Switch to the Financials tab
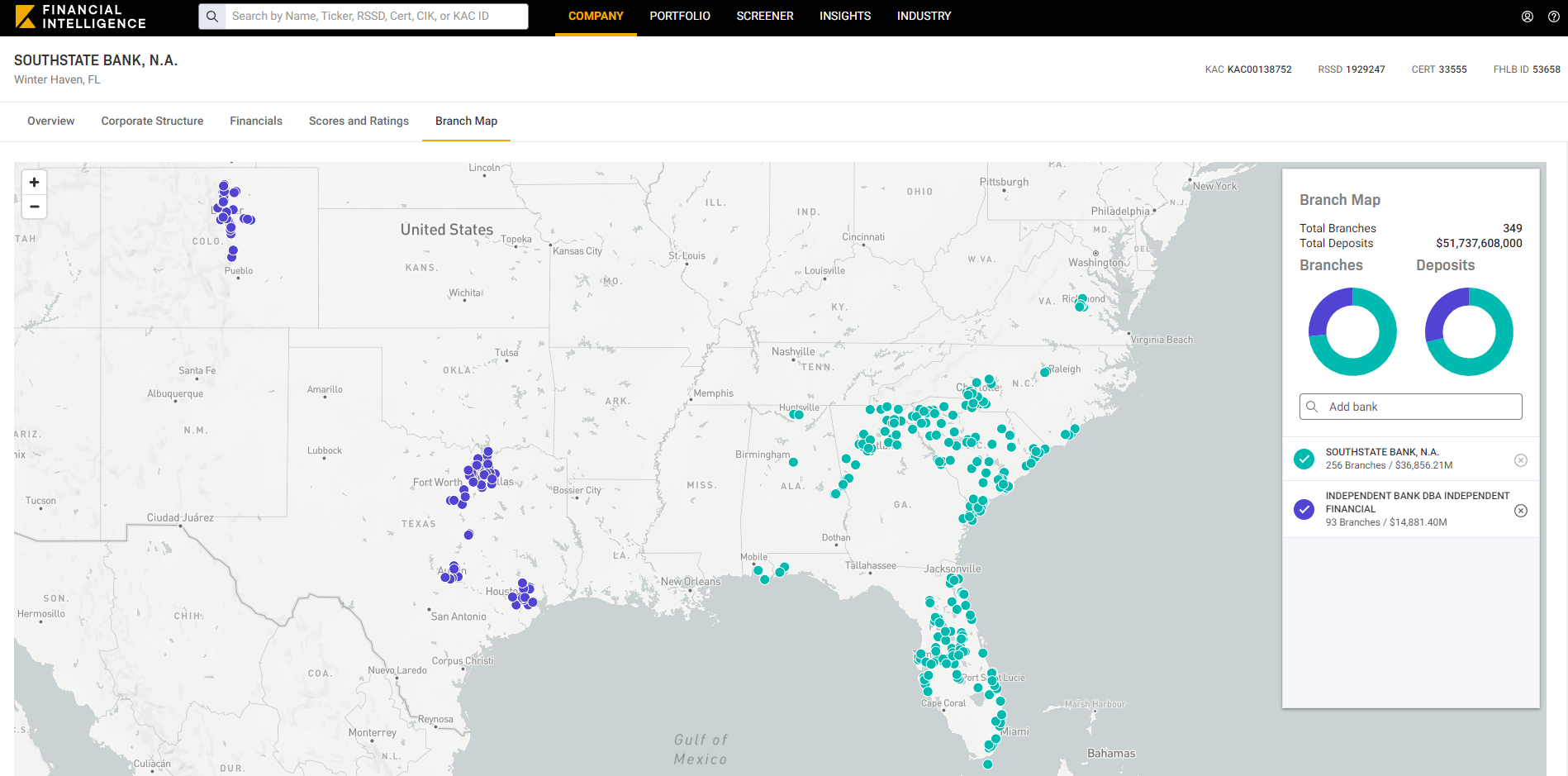Image resolution: width=1568 pixels, height=776 pixels. 256,121
